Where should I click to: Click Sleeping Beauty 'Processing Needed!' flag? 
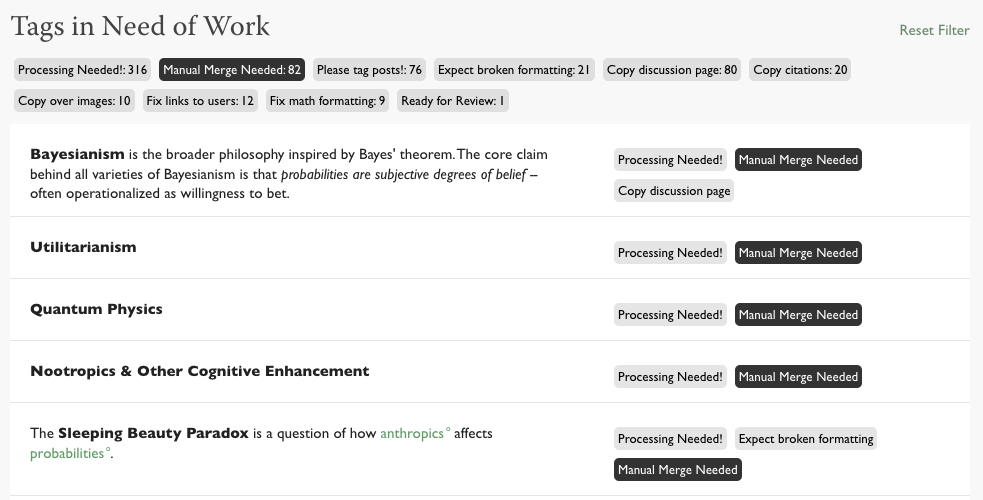coord(670,439)
